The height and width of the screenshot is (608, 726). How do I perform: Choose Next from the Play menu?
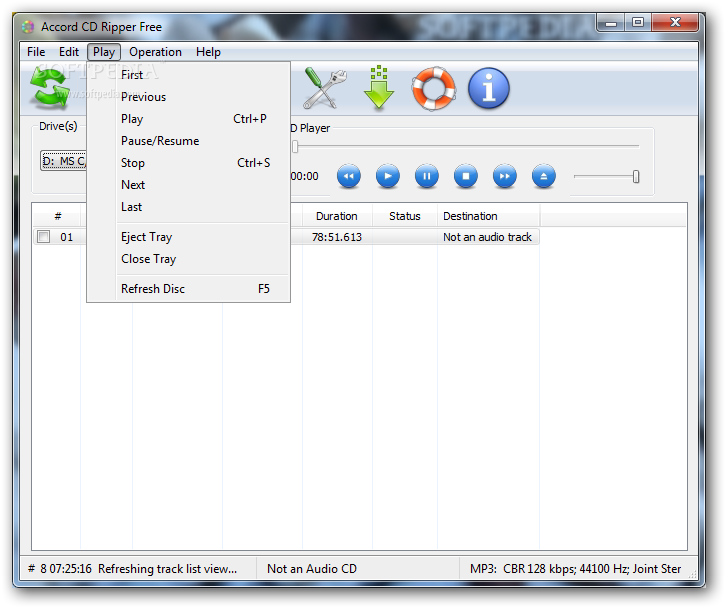point(188,185)
